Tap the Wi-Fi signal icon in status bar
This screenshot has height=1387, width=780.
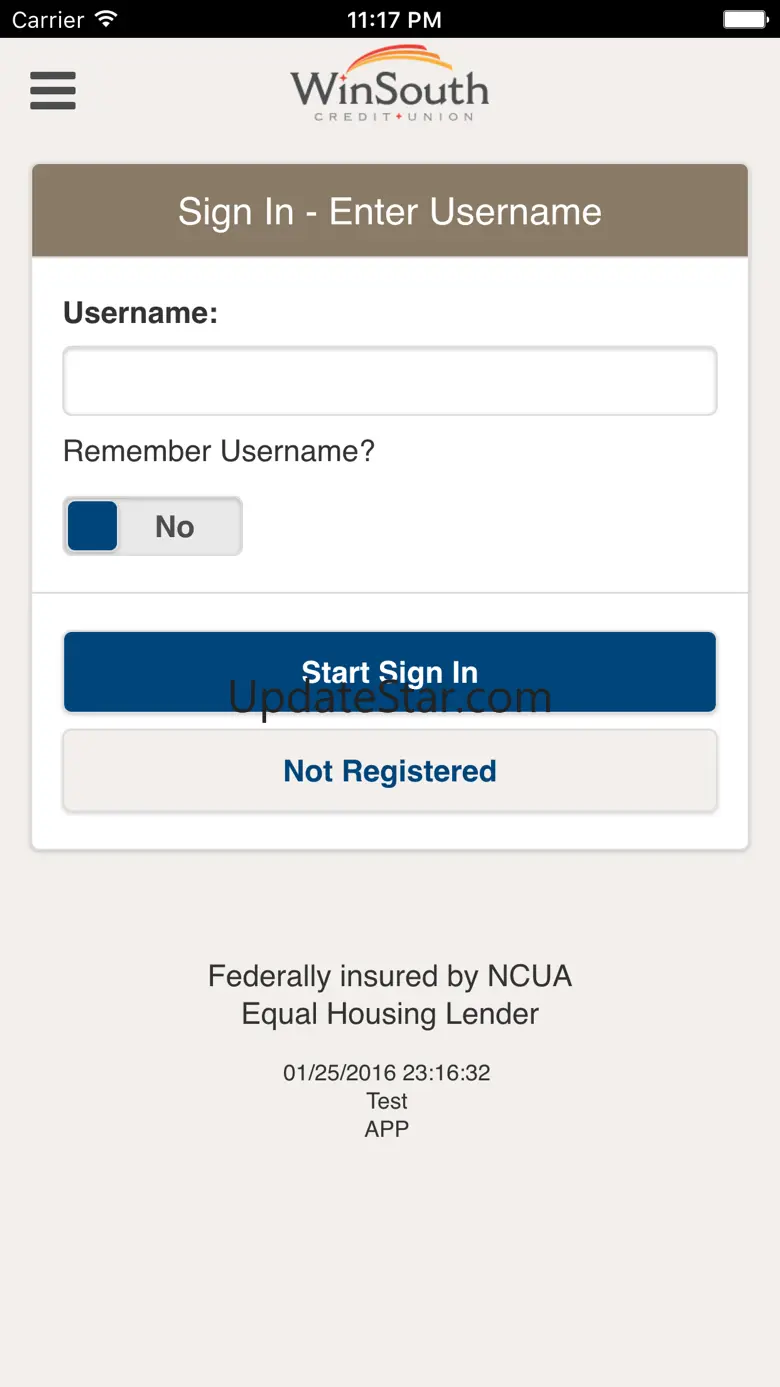click(x=105, y=19)
